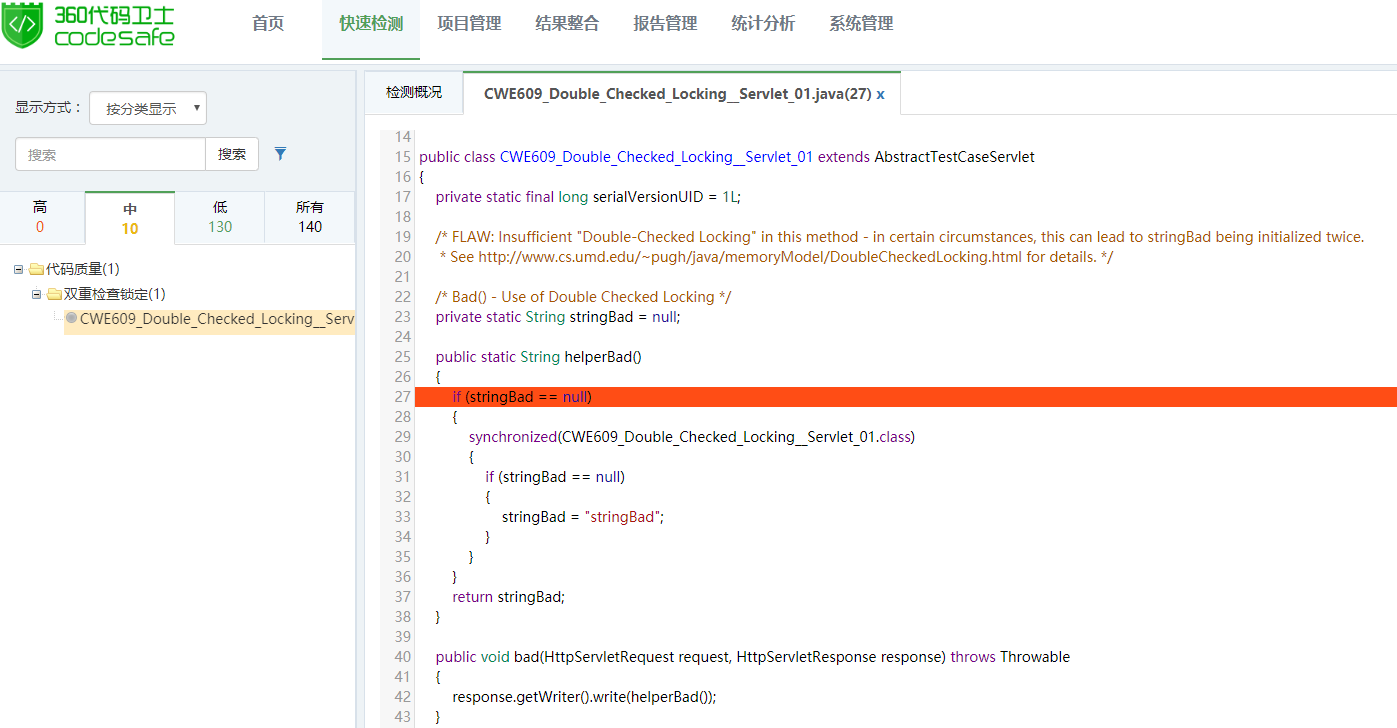Click the 代码质量 folder icon

click(36, 269)
